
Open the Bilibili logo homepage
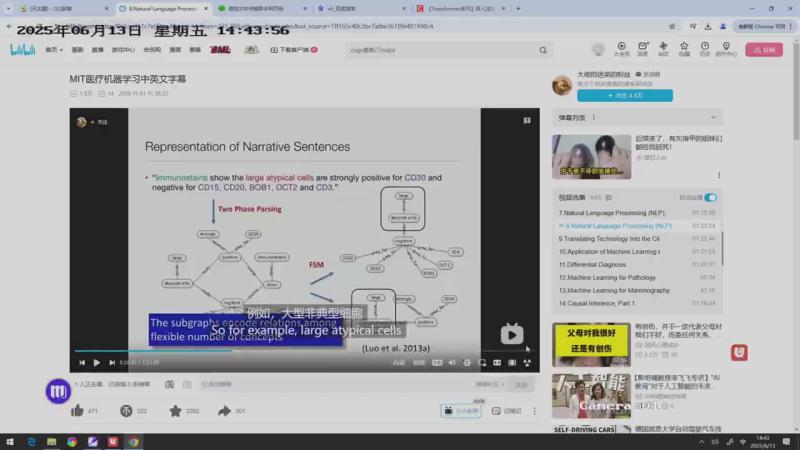click(23, 49)
